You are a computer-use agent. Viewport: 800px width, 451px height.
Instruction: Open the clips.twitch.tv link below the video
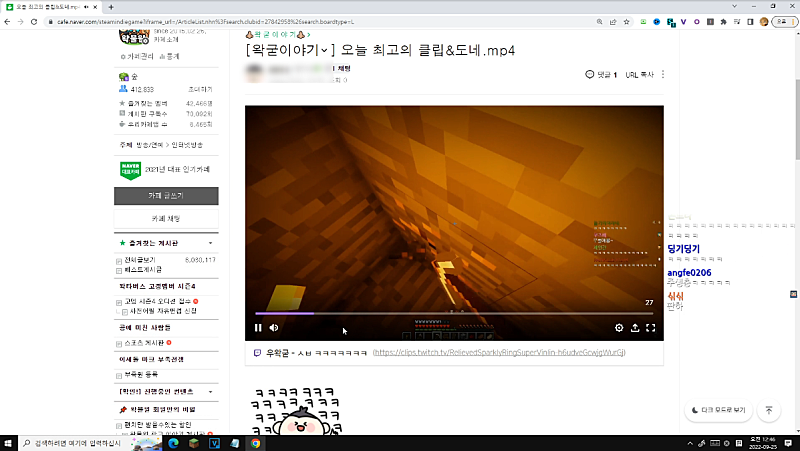click(499, 353)
